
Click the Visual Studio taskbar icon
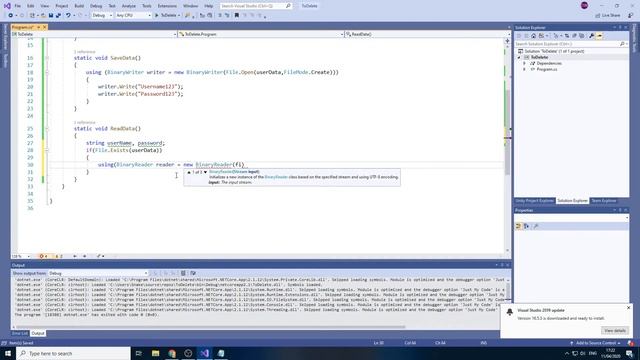click(204, 353)
